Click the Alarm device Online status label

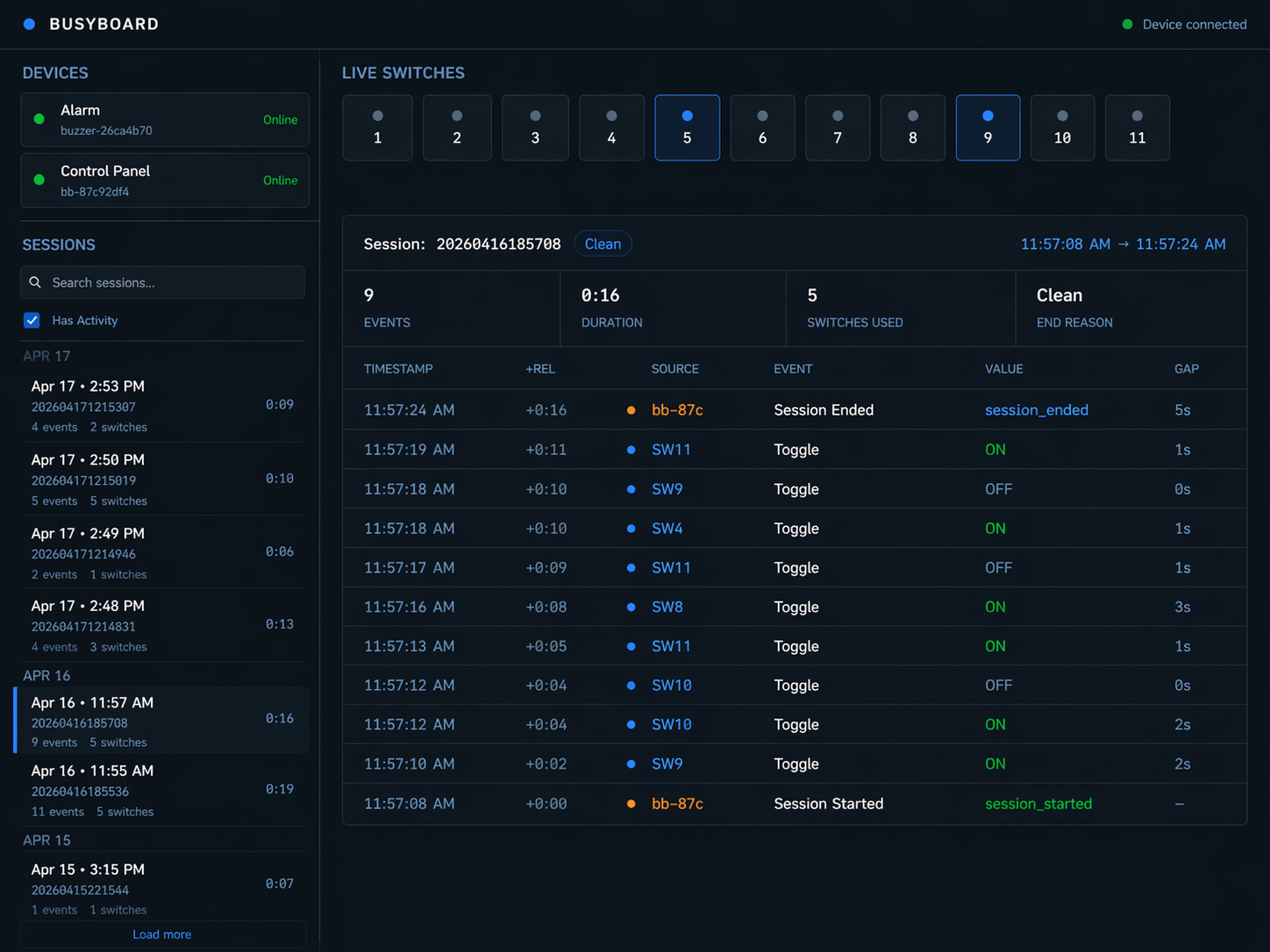[x=281, y=120]
